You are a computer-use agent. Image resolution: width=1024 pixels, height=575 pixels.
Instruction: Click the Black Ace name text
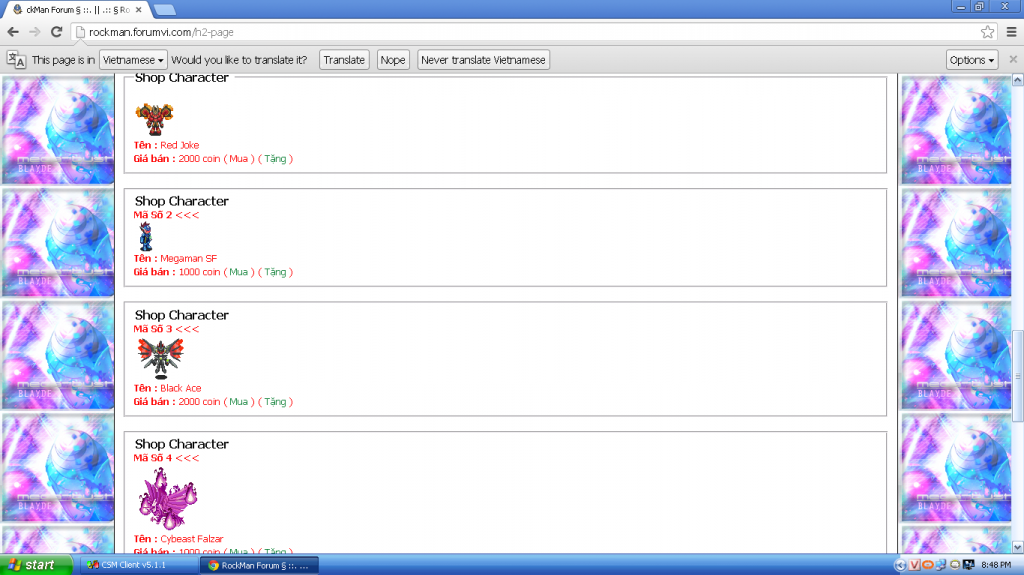tap(181, 388)
